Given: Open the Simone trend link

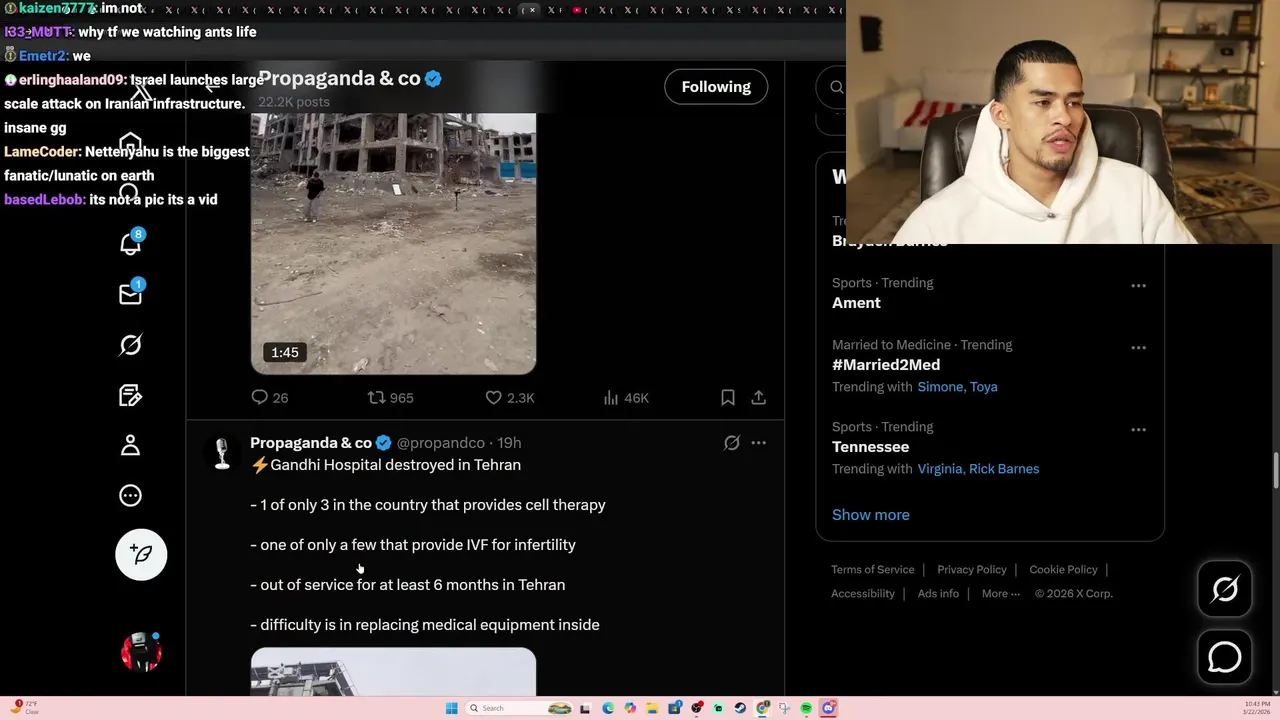Looking at the screenshot, I should (x=941, y=387).
